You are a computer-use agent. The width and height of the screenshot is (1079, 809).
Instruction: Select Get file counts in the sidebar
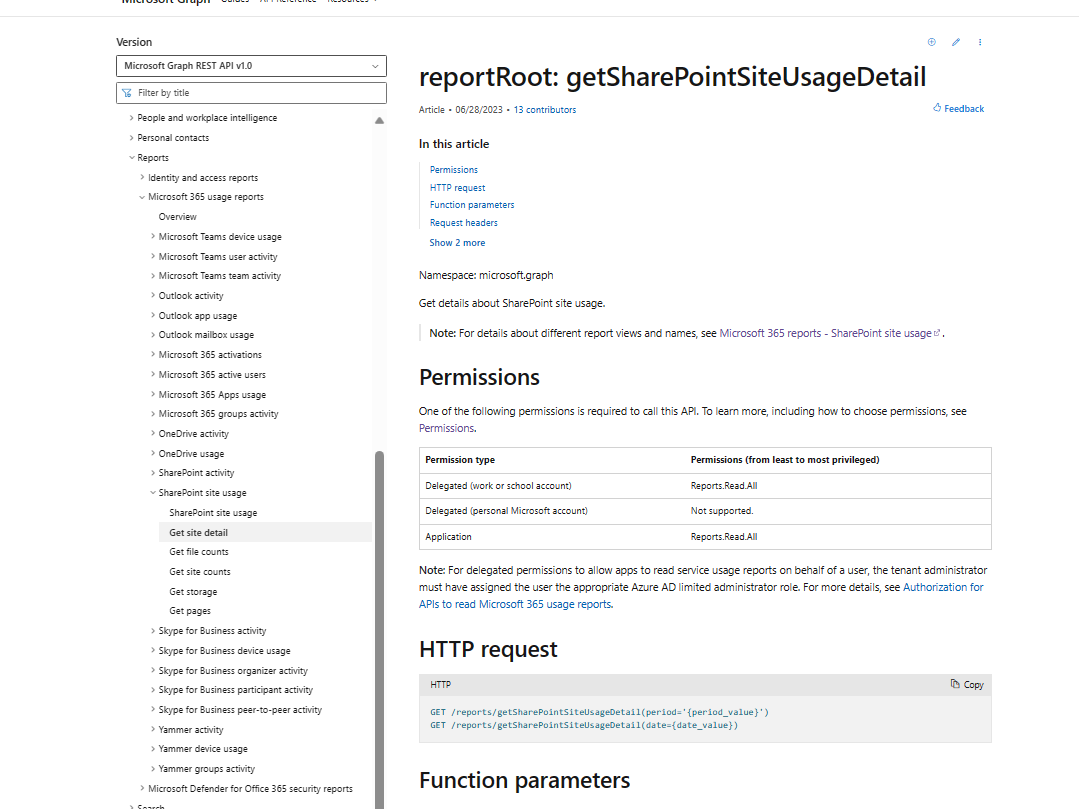[198, 551]
